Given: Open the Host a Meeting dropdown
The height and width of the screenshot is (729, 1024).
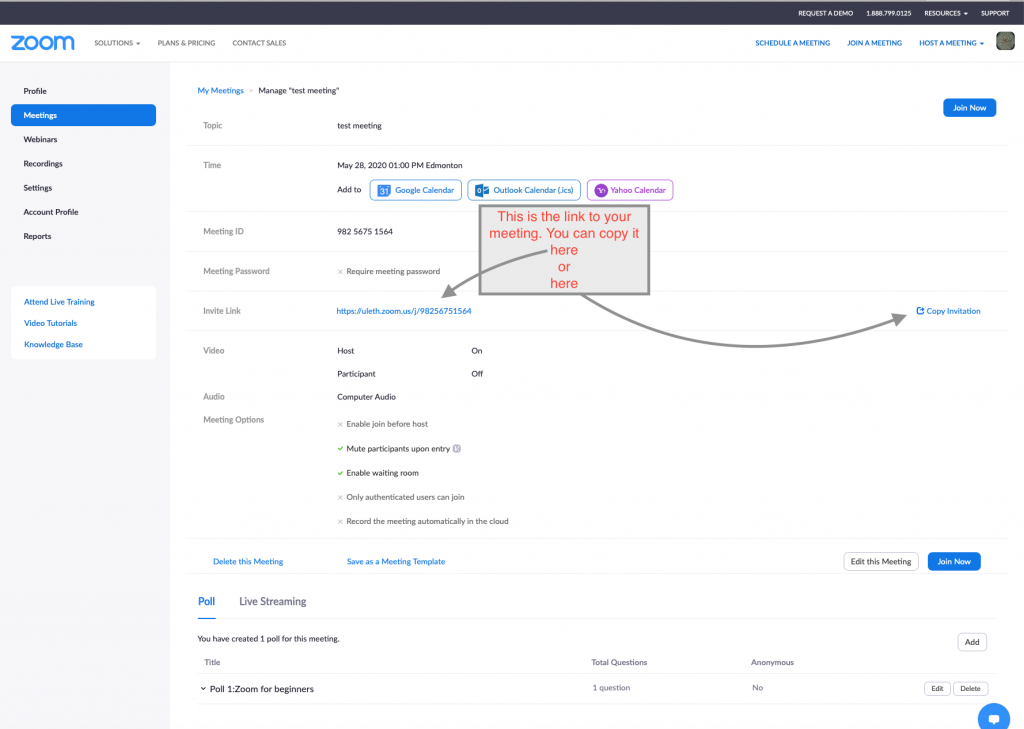Looking at the screenshot, I should click(x=951, y=43).
